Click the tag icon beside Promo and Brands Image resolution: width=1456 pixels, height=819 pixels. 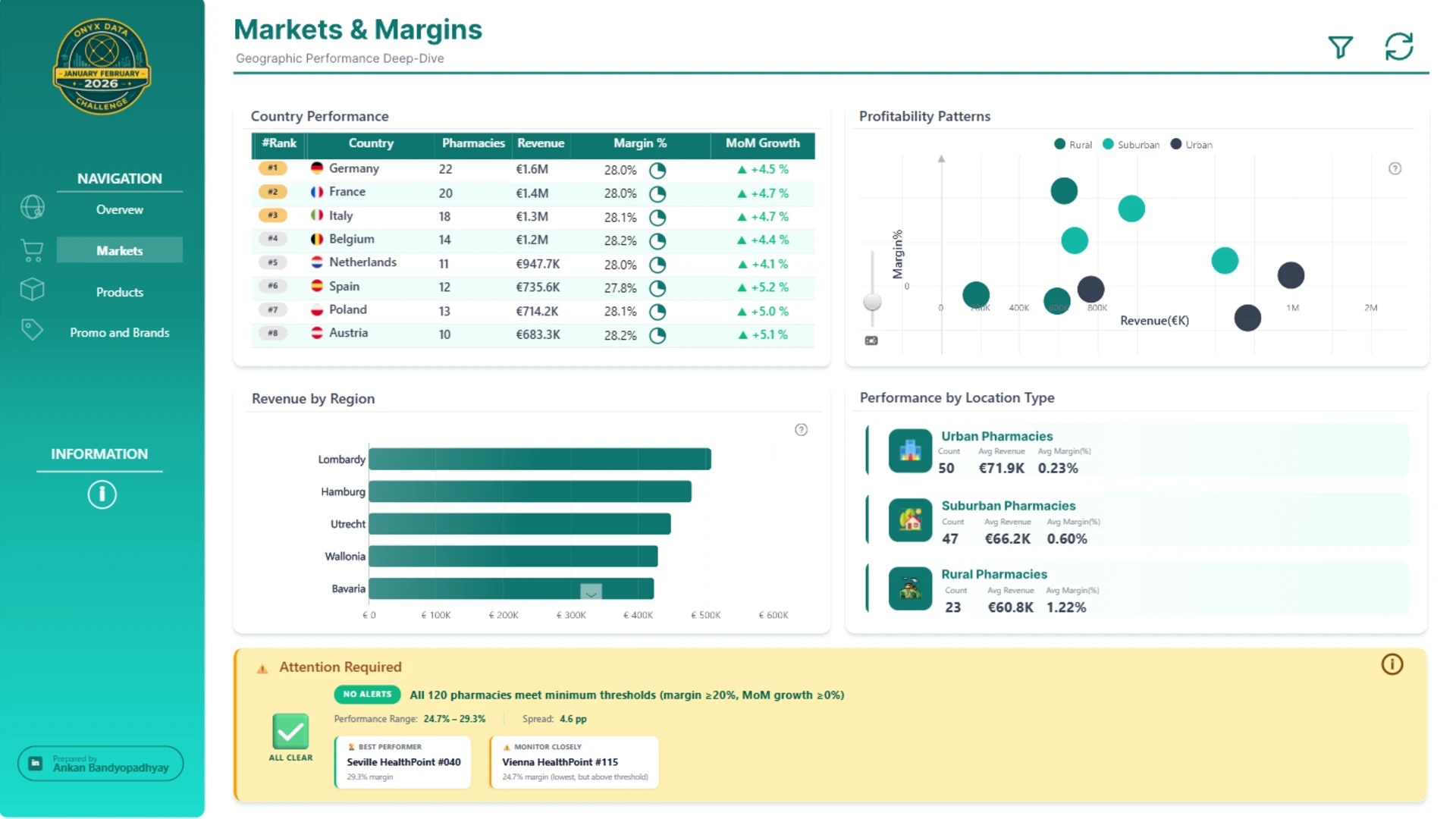[x=32, y=329]
